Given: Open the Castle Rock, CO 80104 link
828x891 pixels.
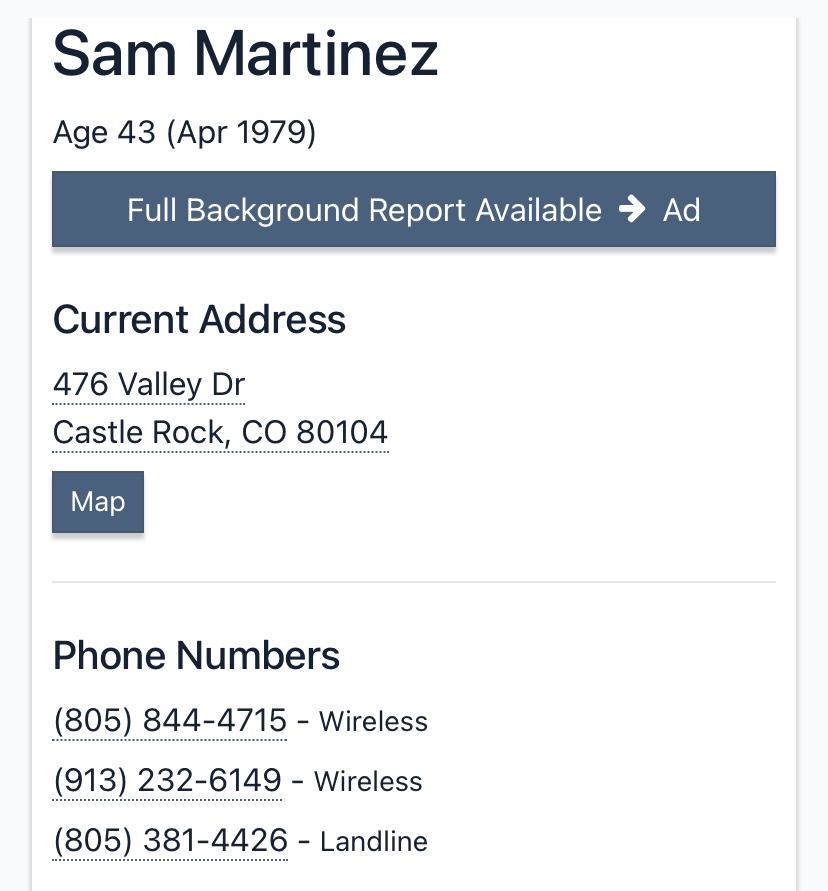Looking at the screenshot, I should (x=220, y=432).
